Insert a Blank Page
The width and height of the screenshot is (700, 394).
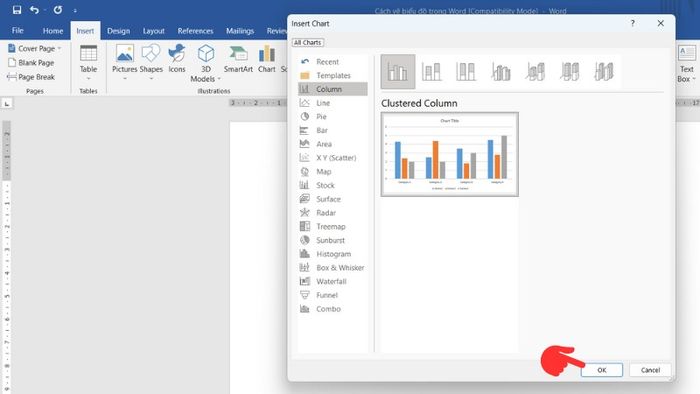[31, 62]
